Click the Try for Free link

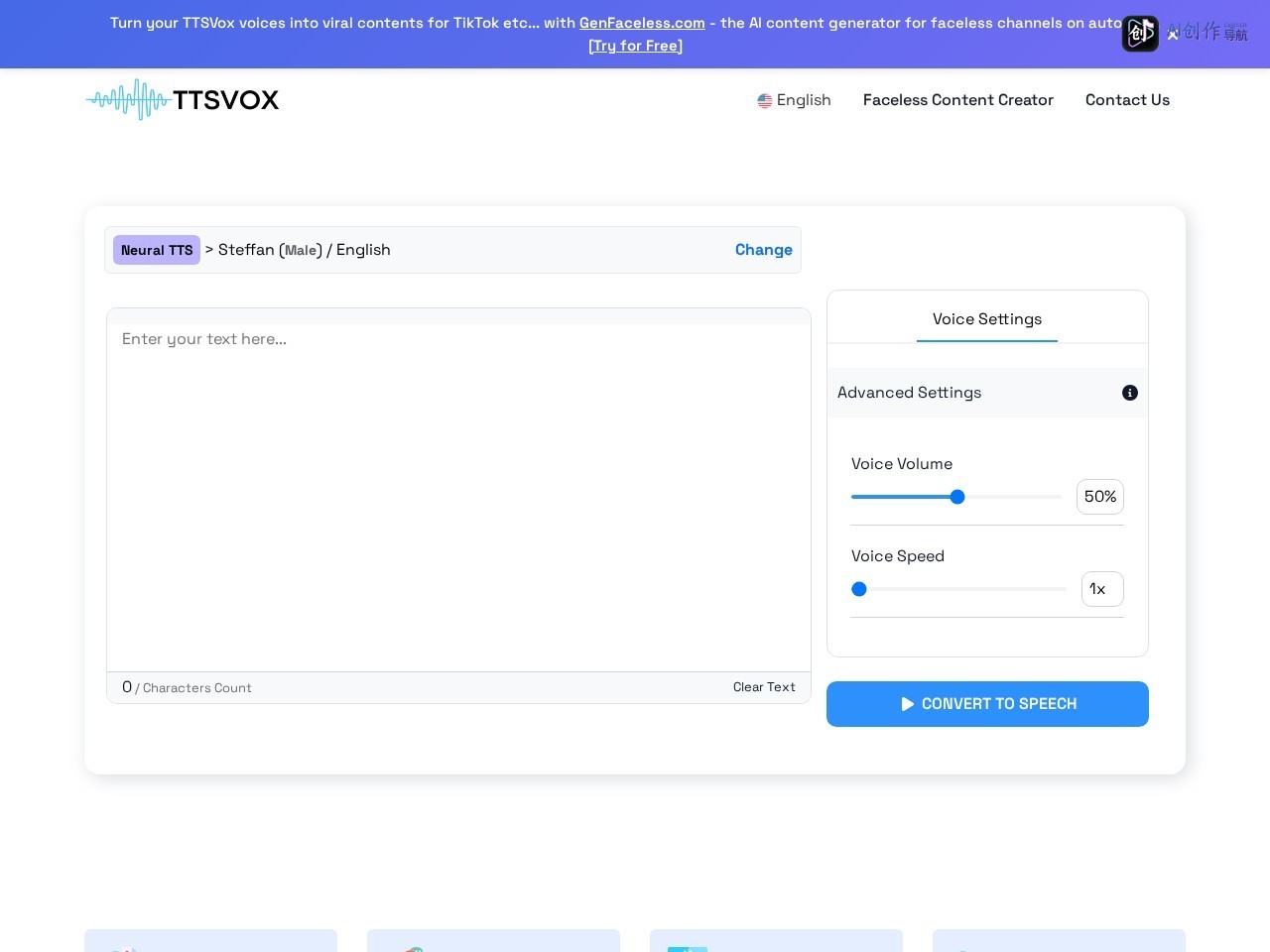(x=635, y=46)
